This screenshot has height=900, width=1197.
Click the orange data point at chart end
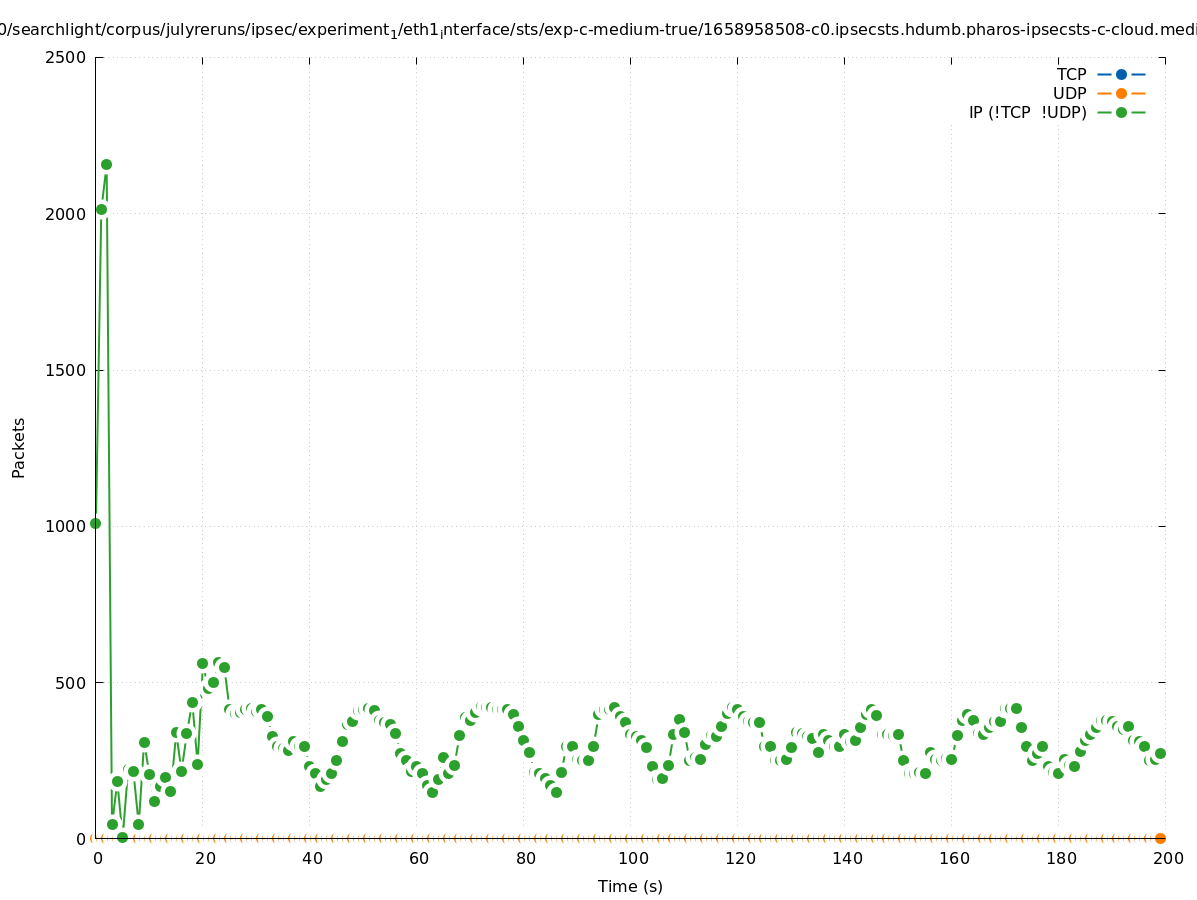point(1160,838)
